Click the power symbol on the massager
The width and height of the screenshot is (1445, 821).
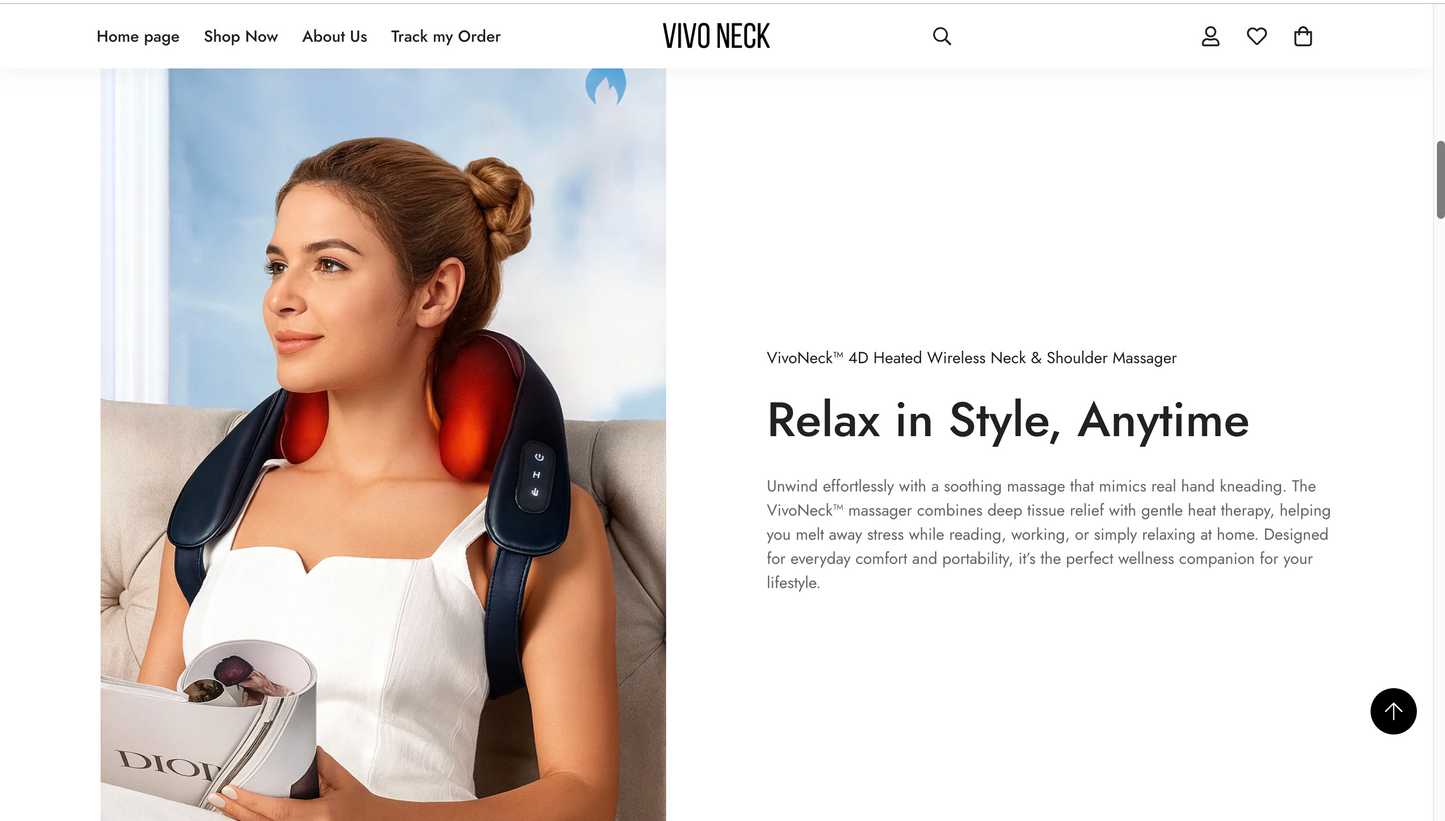[x=538, y=457]
